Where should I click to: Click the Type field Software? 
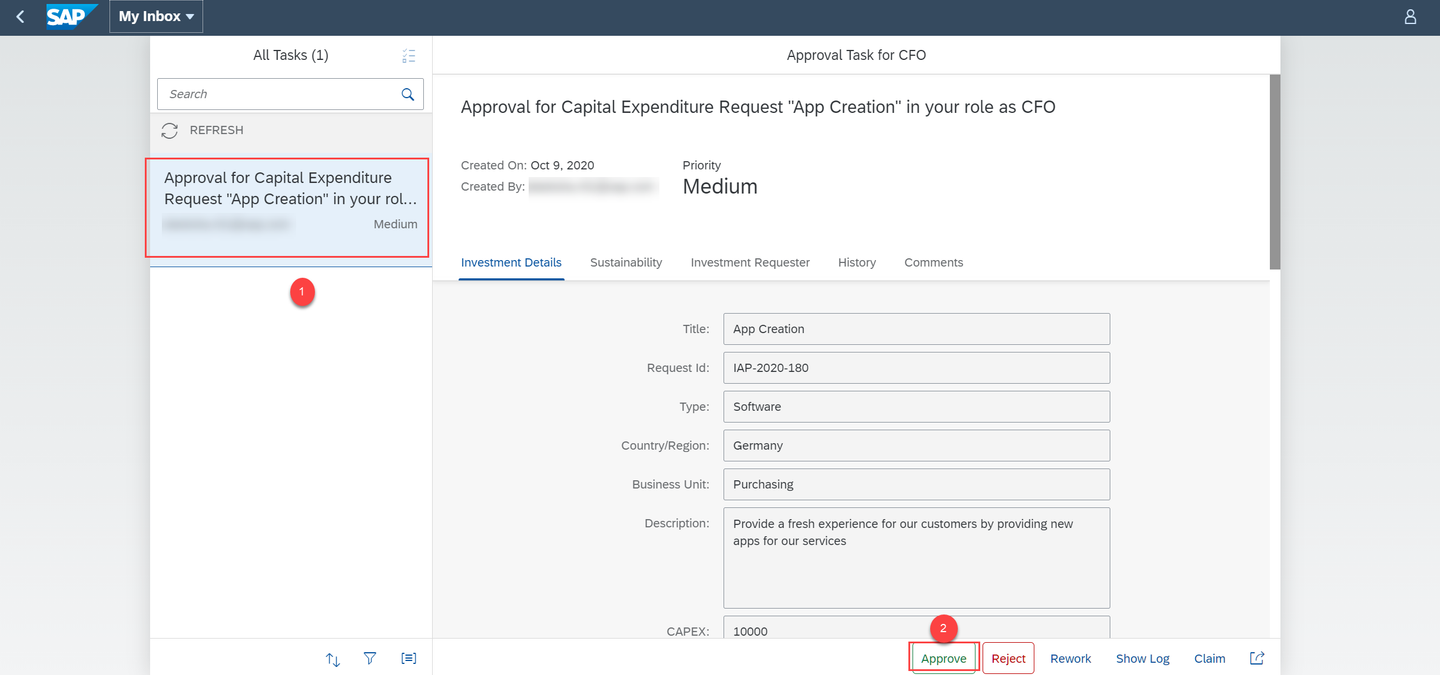point(916,407)
